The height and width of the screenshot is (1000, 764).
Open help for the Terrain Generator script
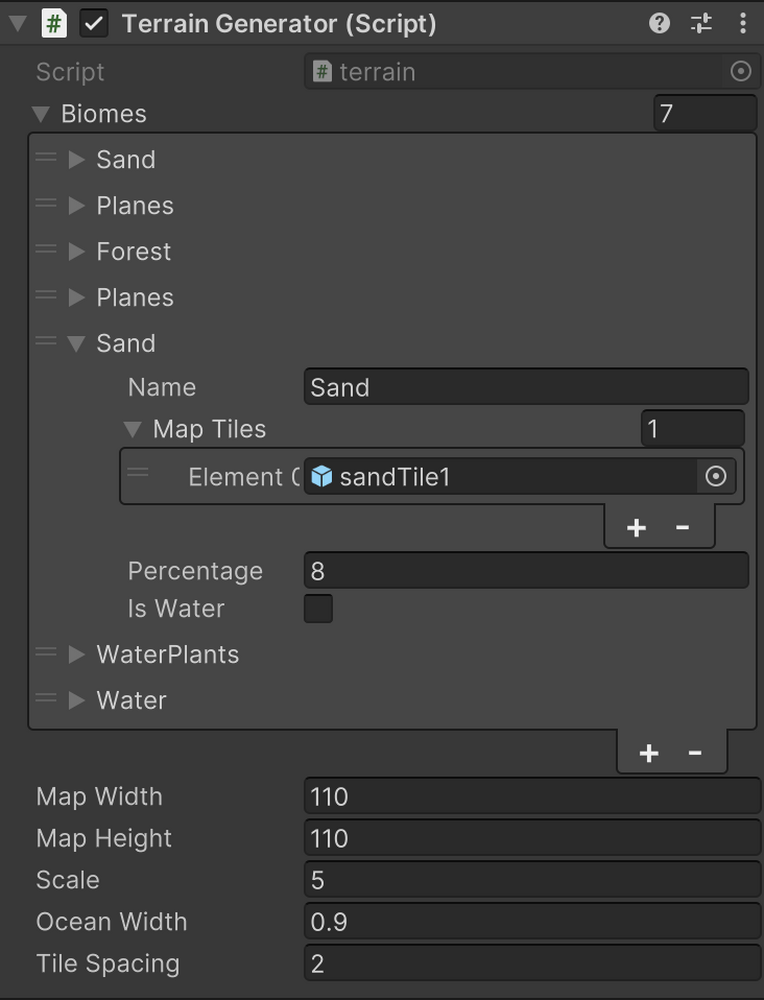pyautogui.click(x=659, y=23)
